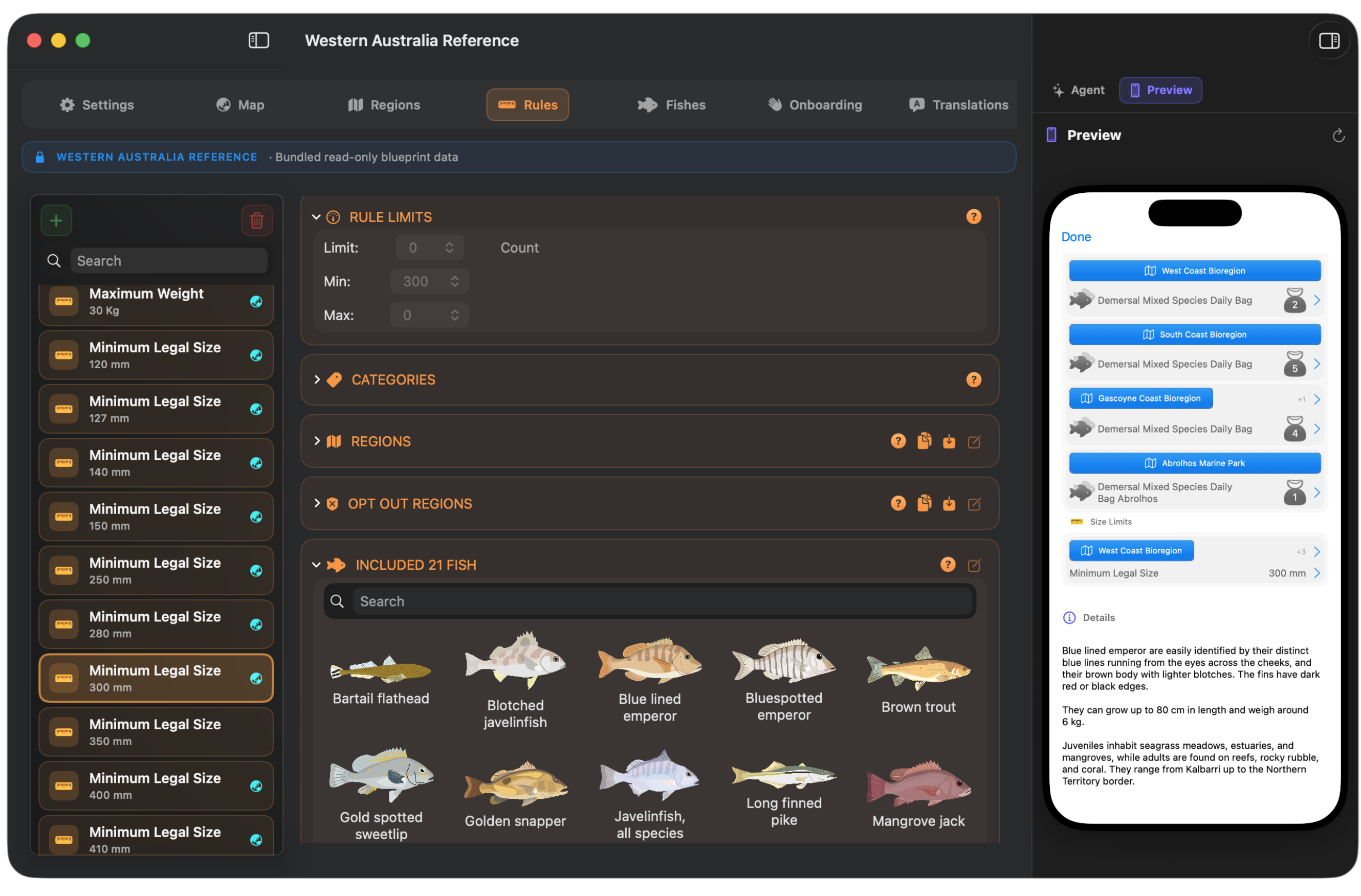Expand Gascoyne Coast Bioregion +1 chevron
This screenshot has height=896, width=1361.
[1316, 399]
